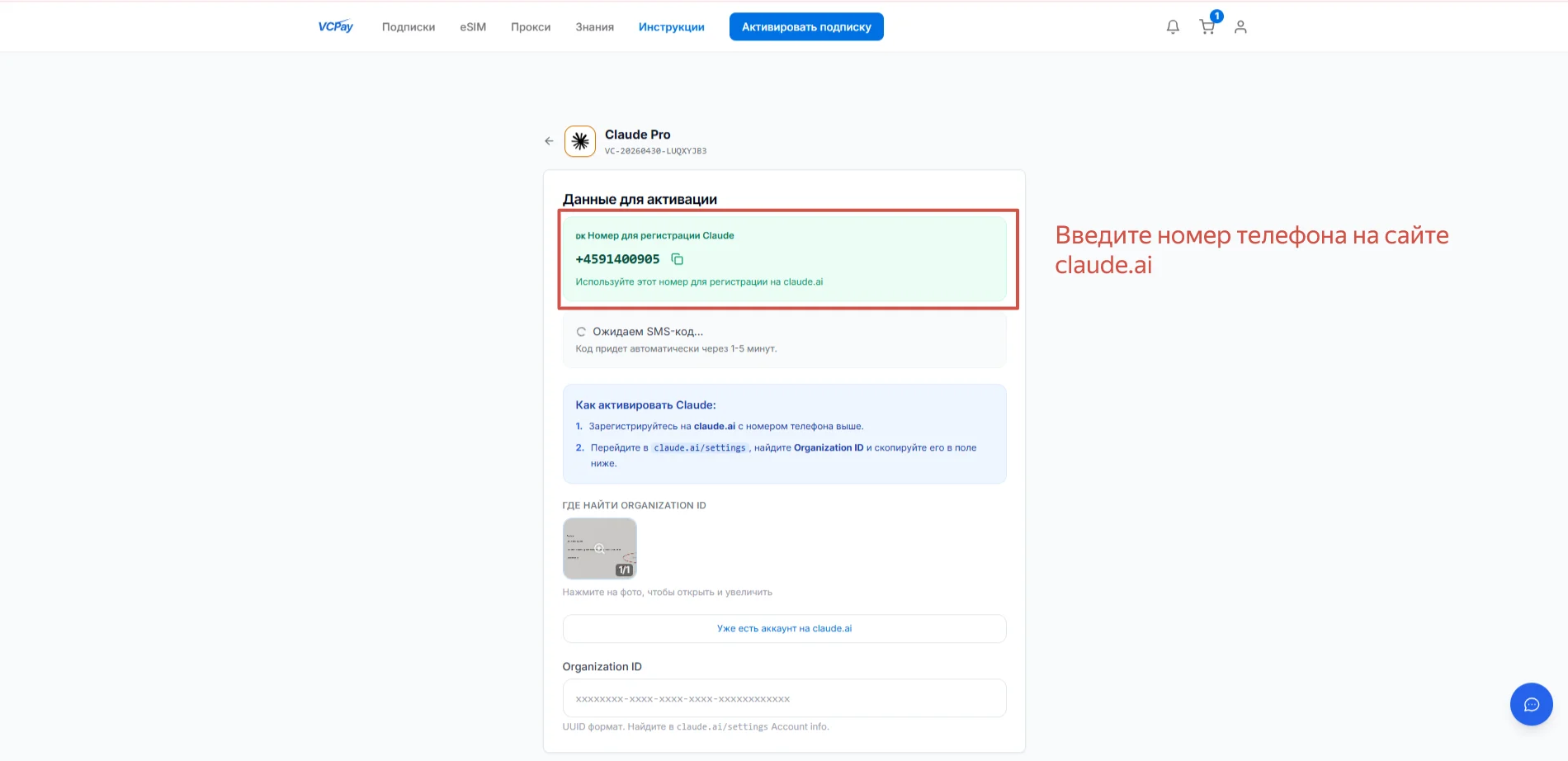Copy the phone number with copy icon
Screen dimensions: 1568x761
coord(678,259)
